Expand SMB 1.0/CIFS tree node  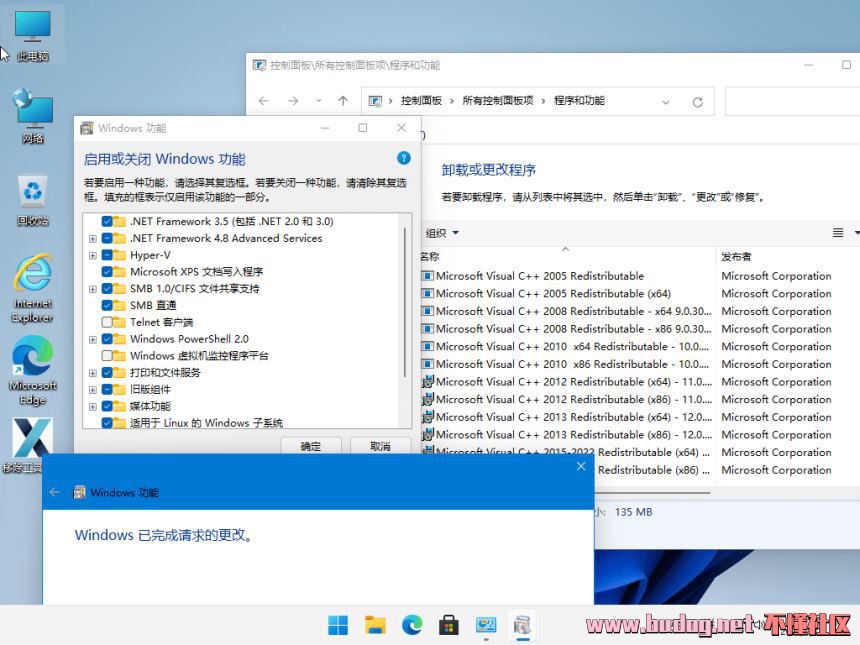pyautogui.click(x=93, y=289)
